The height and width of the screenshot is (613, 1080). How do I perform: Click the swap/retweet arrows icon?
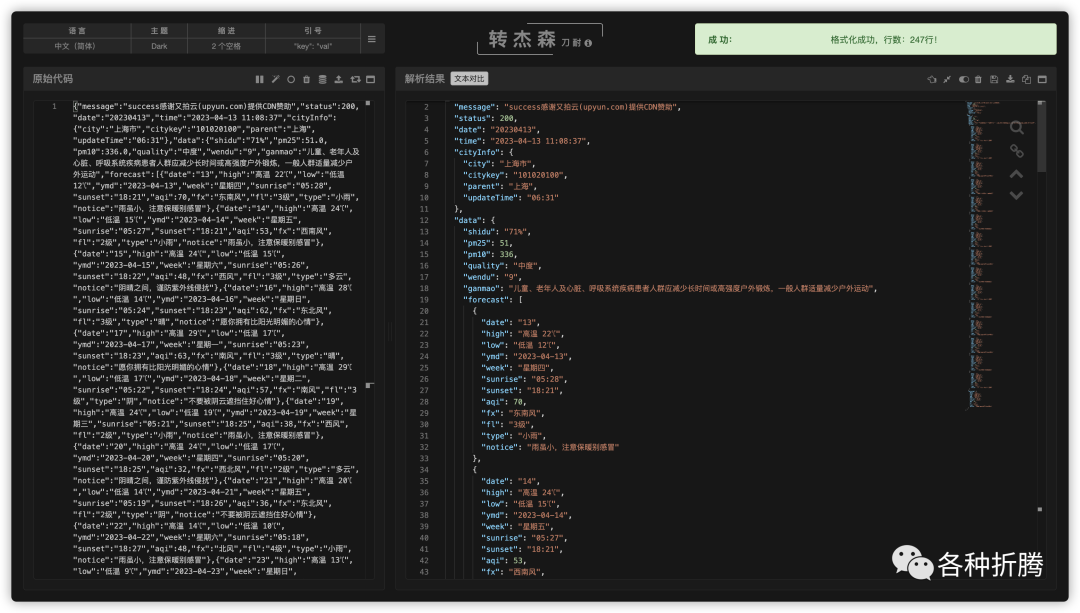tap(355, 79)
